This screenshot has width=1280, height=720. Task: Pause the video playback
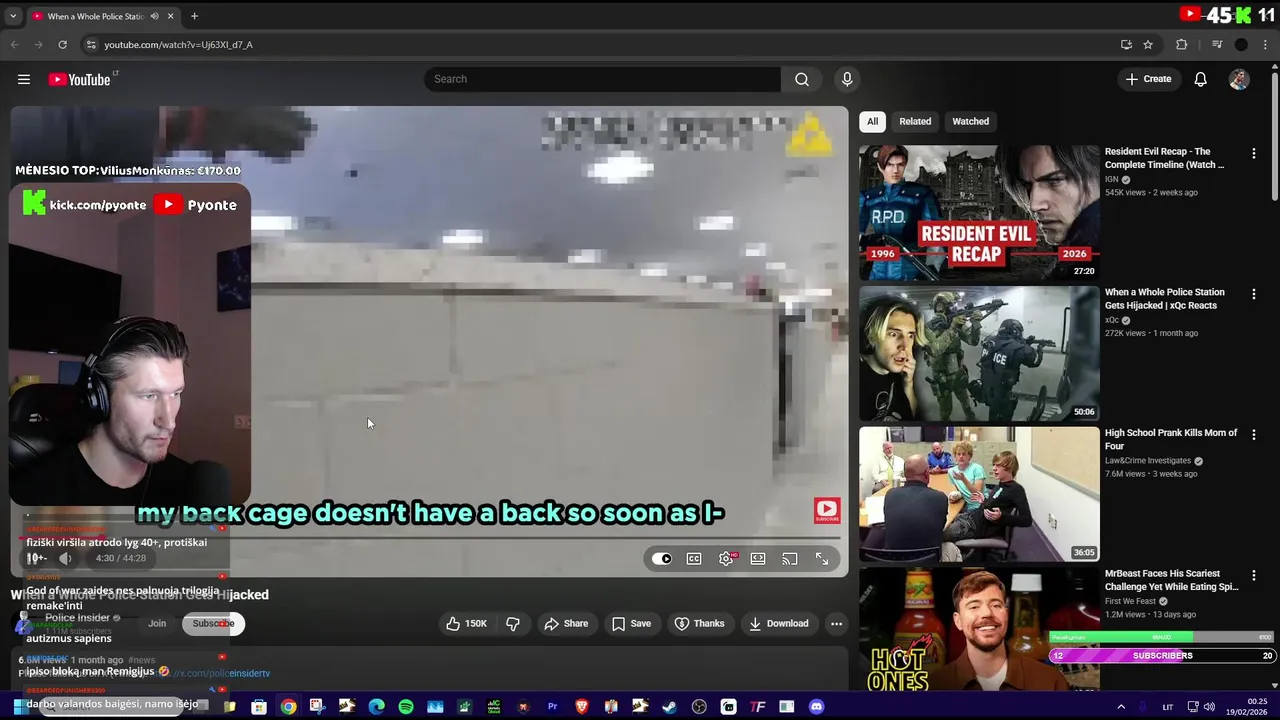pyautogui.click(x=35, y=558)
